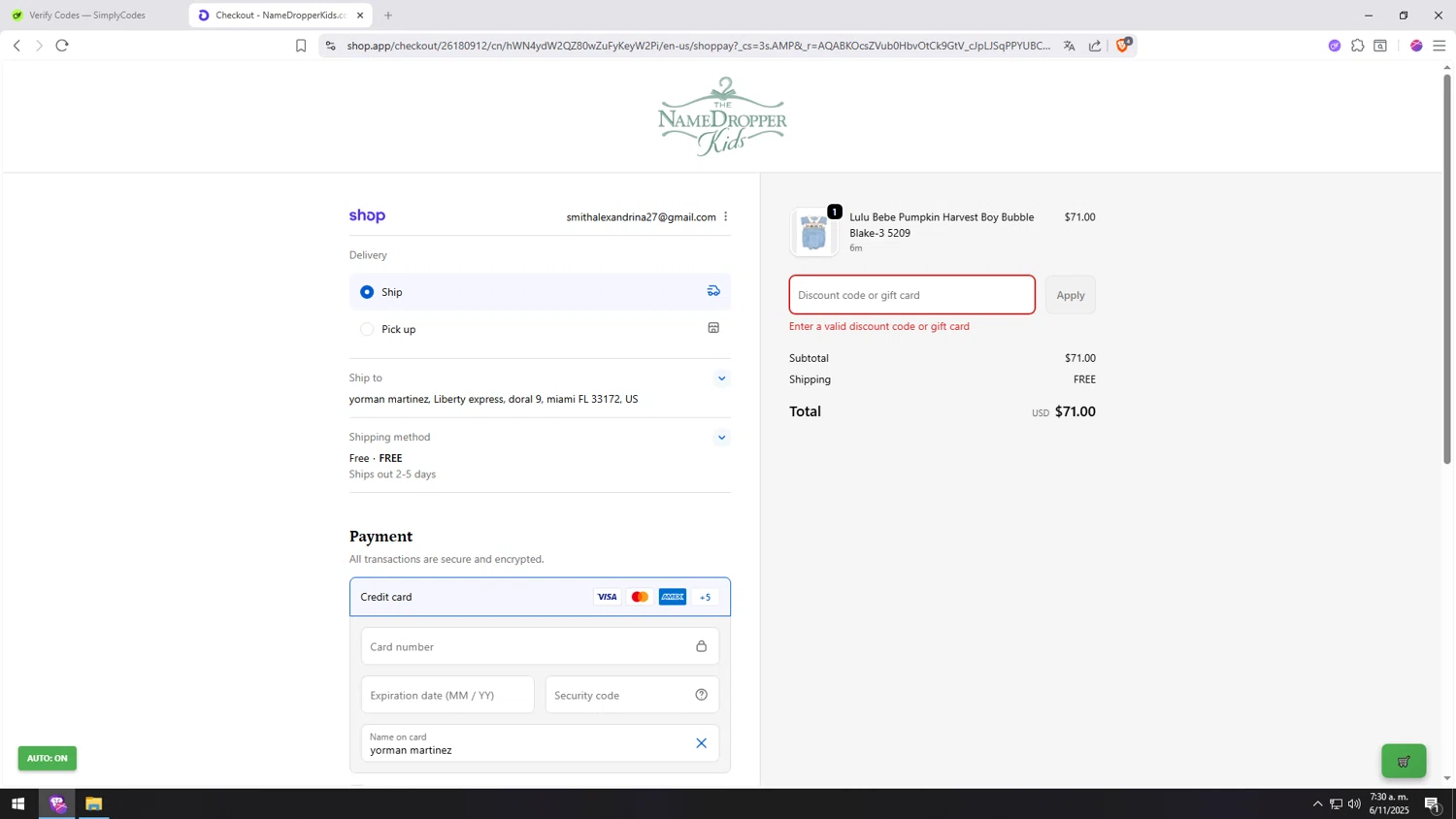The height and width of the screenshot is (819, 1456).
Task: Open the browser main menu
Action: 1439,46
